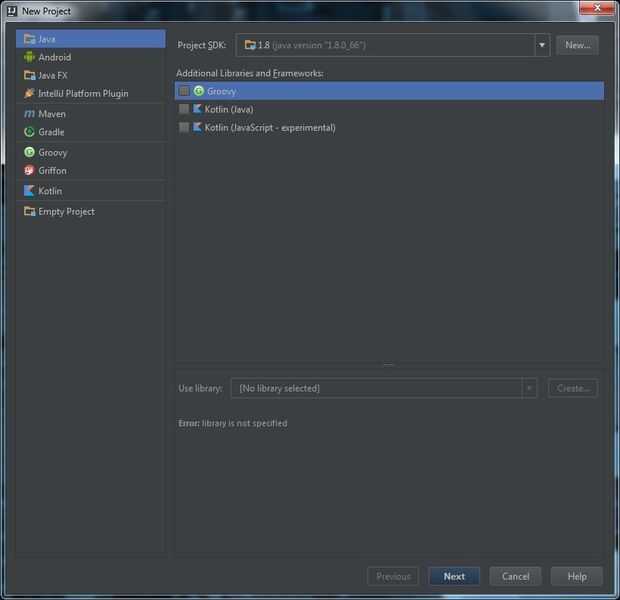Enable the Groovy framework checkbox
The width and height of the screenshot is (620, 600).
pyautogui.click(x=184, y=91)
